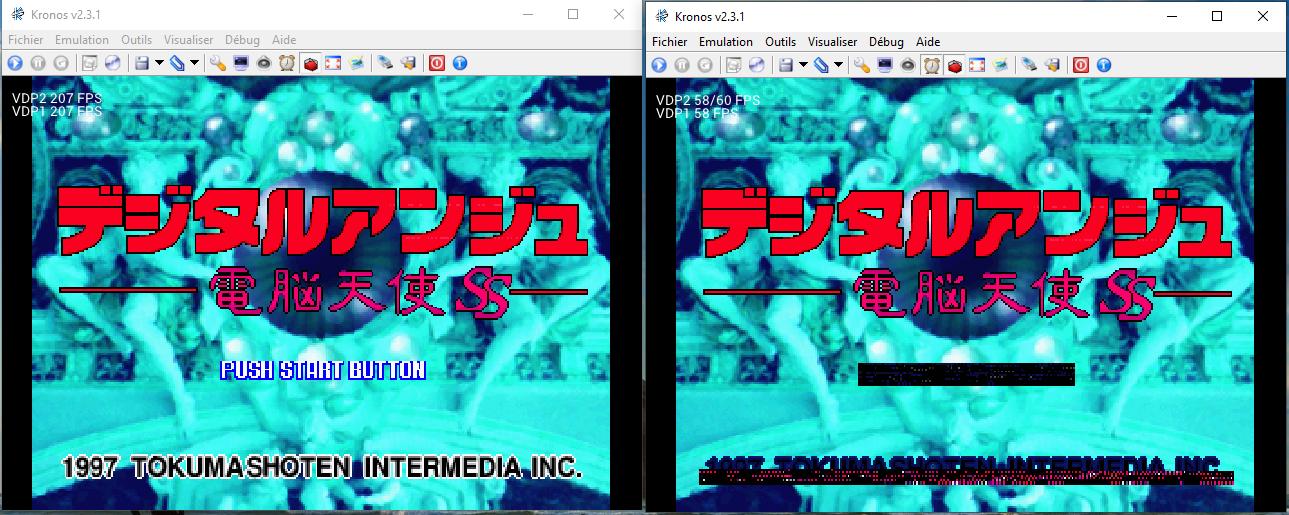Click the corrupted black bar in right game screen
The height and width of the screenshot is (515, 1289).
tap(967, 375)
